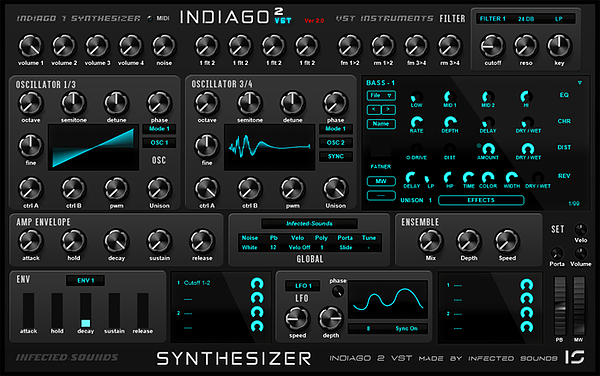Click the LFO speed knob
This screenshot has width=600, height=376.
[297, 319]
